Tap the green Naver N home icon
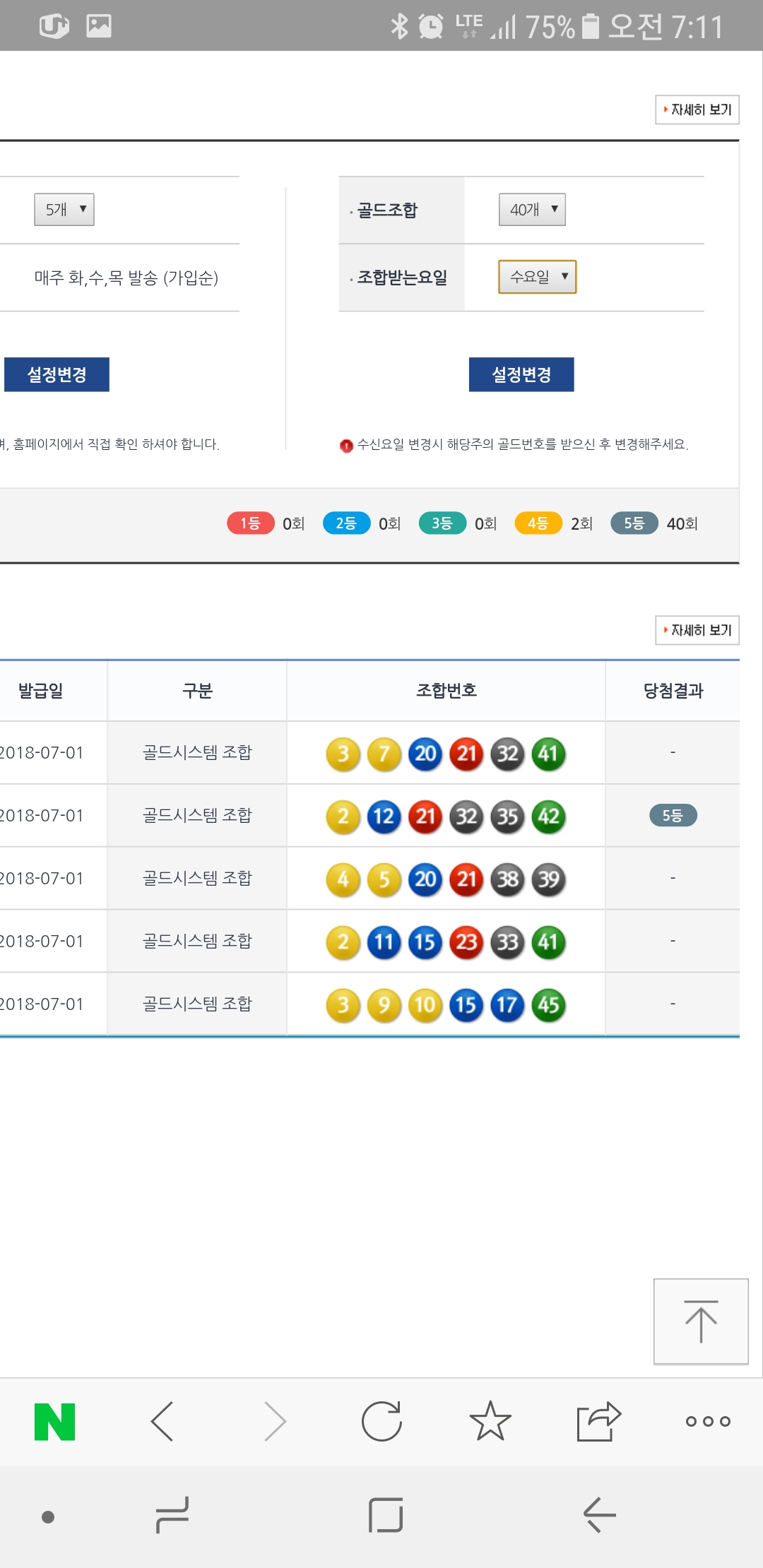 tap(54, 1421)
